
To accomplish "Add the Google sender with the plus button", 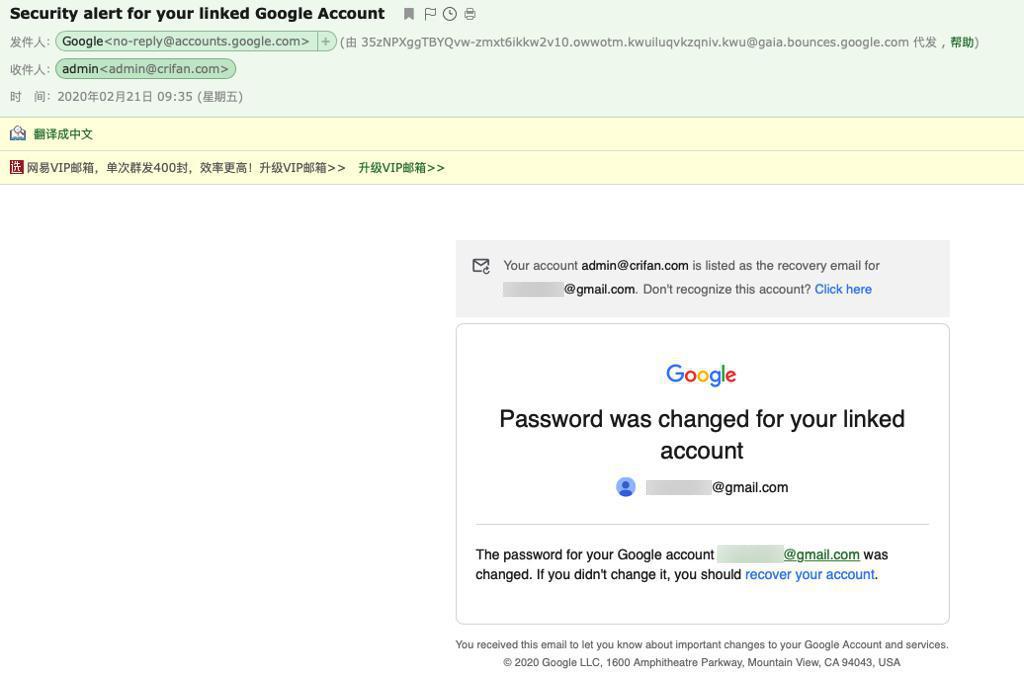I will [326, 42].
